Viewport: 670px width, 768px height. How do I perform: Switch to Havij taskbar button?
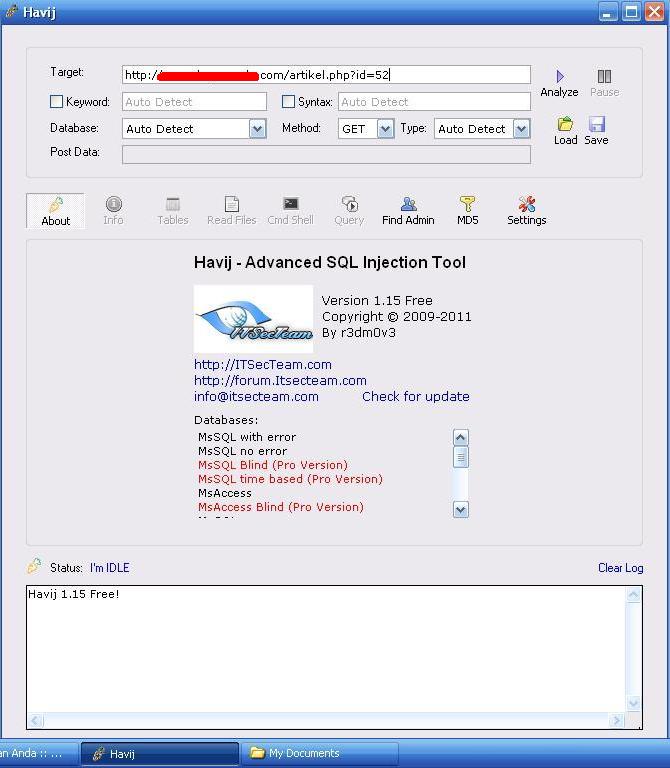point(160,753)
